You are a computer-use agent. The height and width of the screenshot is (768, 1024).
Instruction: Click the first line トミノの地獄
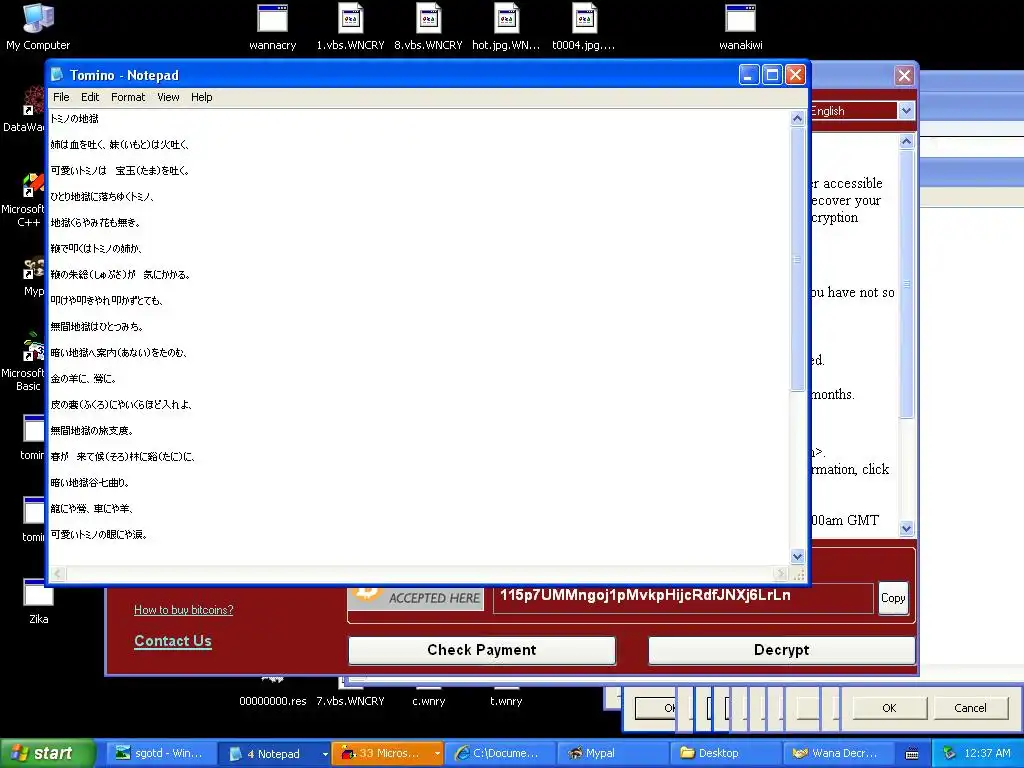pos(75,119)
